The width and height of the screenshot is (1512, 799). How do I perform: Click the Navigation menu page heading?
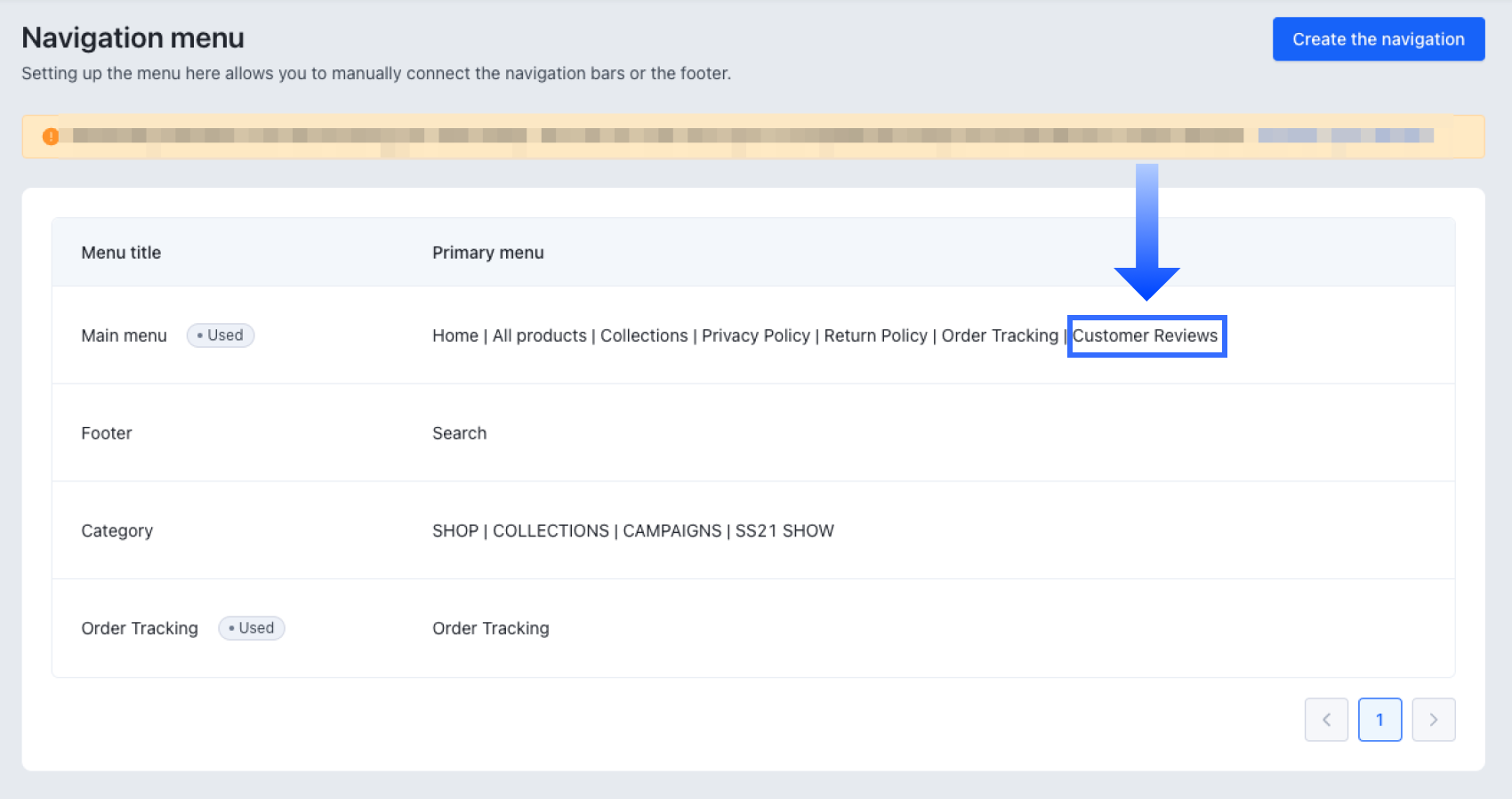pos(133,37)
